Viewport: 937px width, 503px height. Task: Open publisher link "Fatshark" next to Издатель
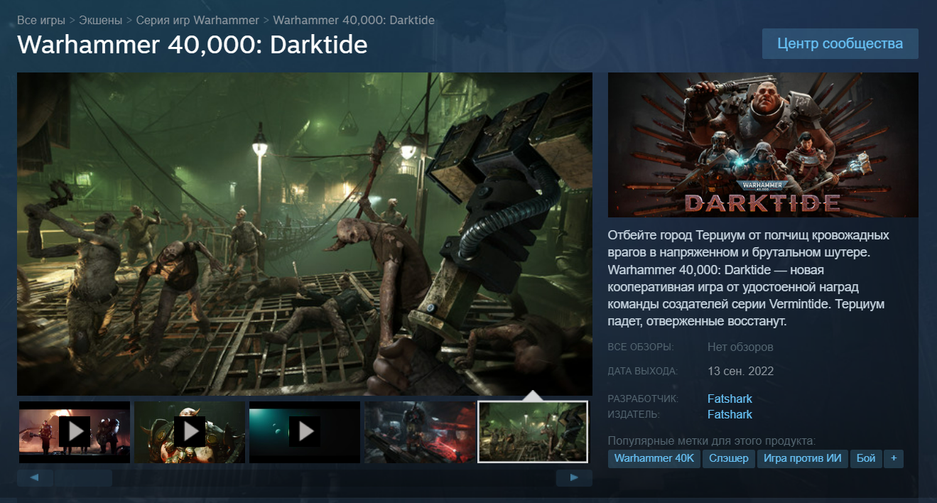[730, 415]
